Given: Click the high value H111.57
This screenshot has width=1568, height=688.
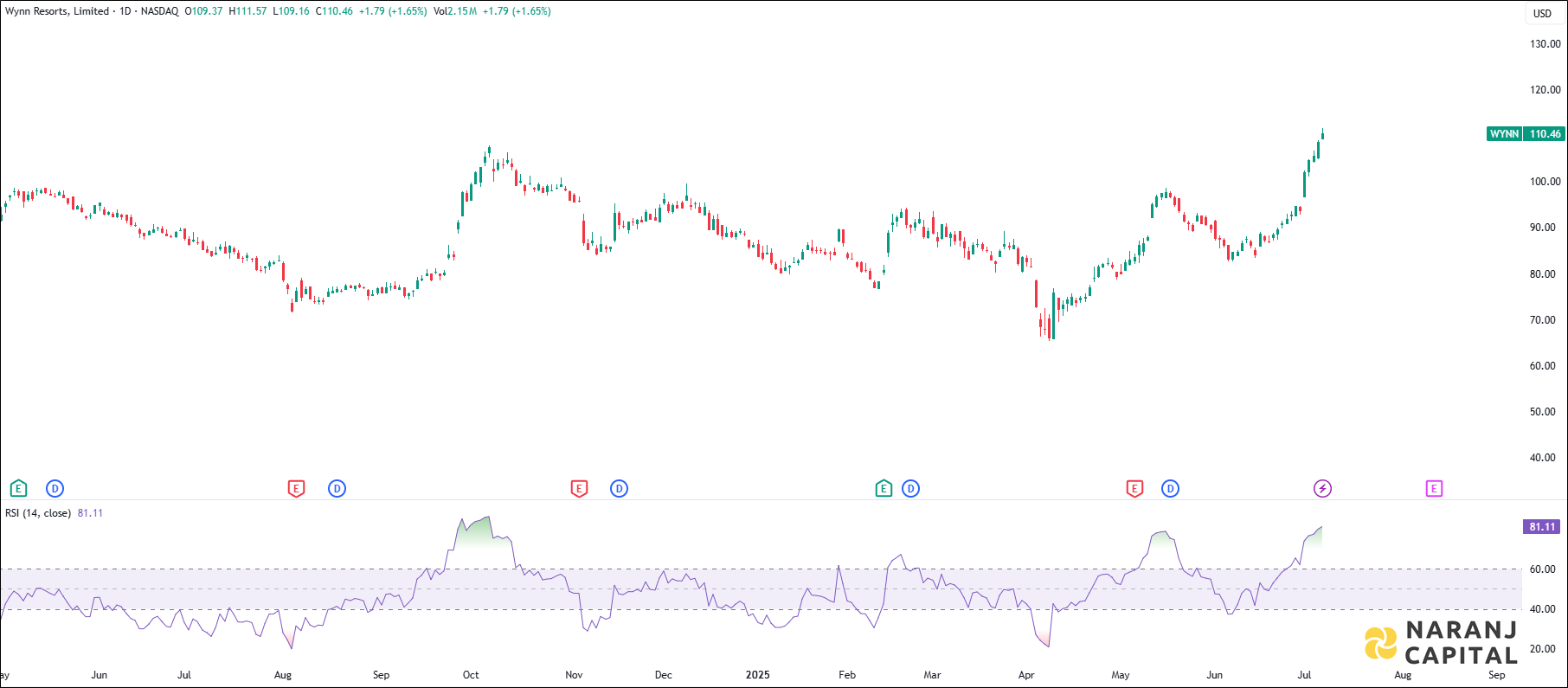Looking at the screenshot, I should point(247,11).
